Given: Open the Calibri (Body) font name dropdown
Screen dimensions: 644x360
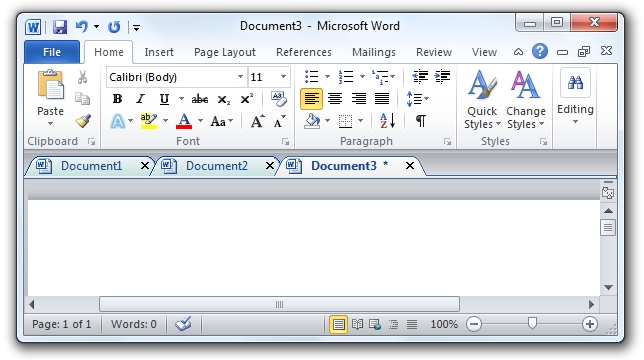Looking at the screenshot, I should tap(240, 77).
